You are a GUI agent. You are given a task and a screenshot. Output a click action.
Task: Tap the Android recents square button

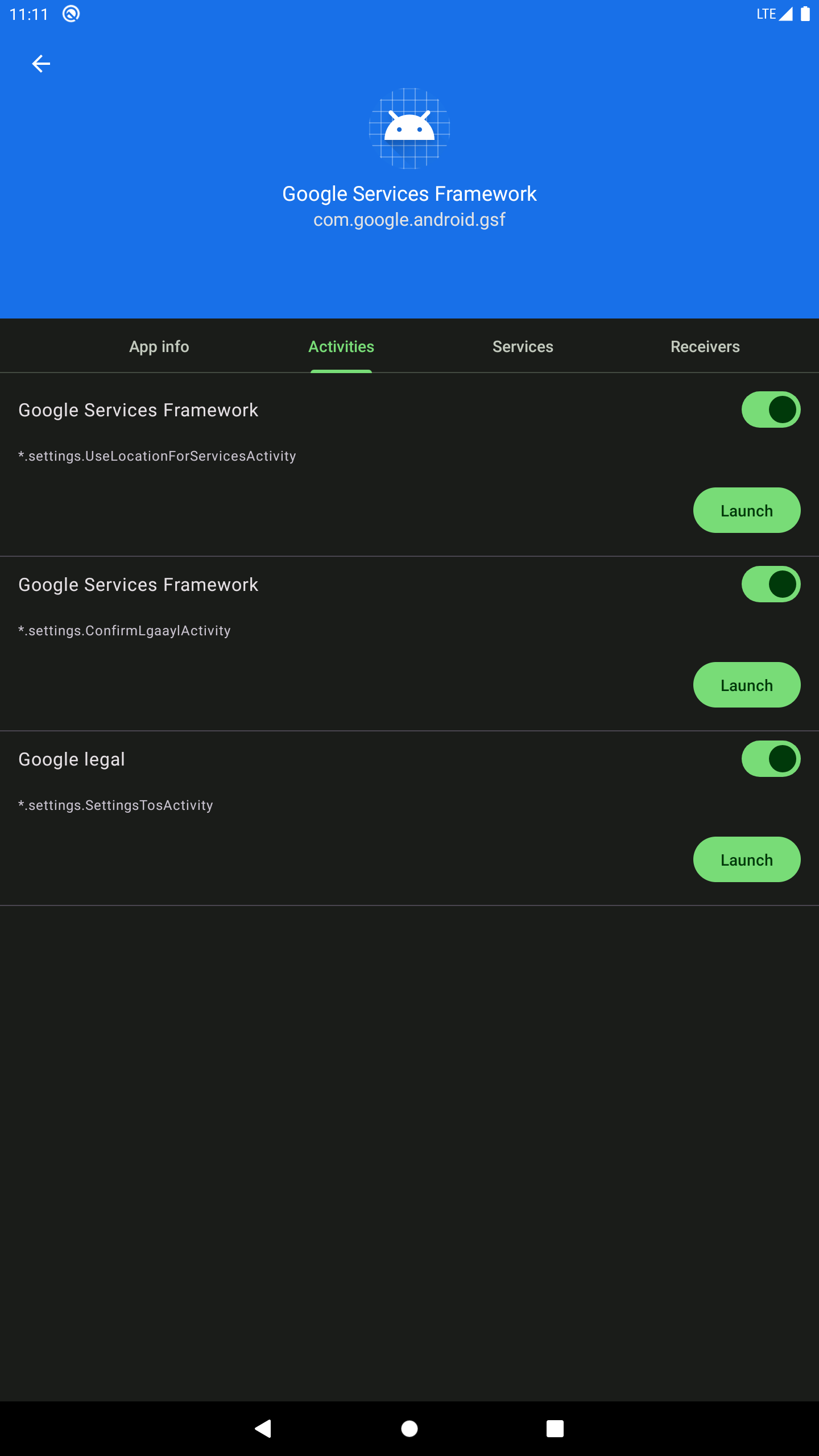point(555,1428)
